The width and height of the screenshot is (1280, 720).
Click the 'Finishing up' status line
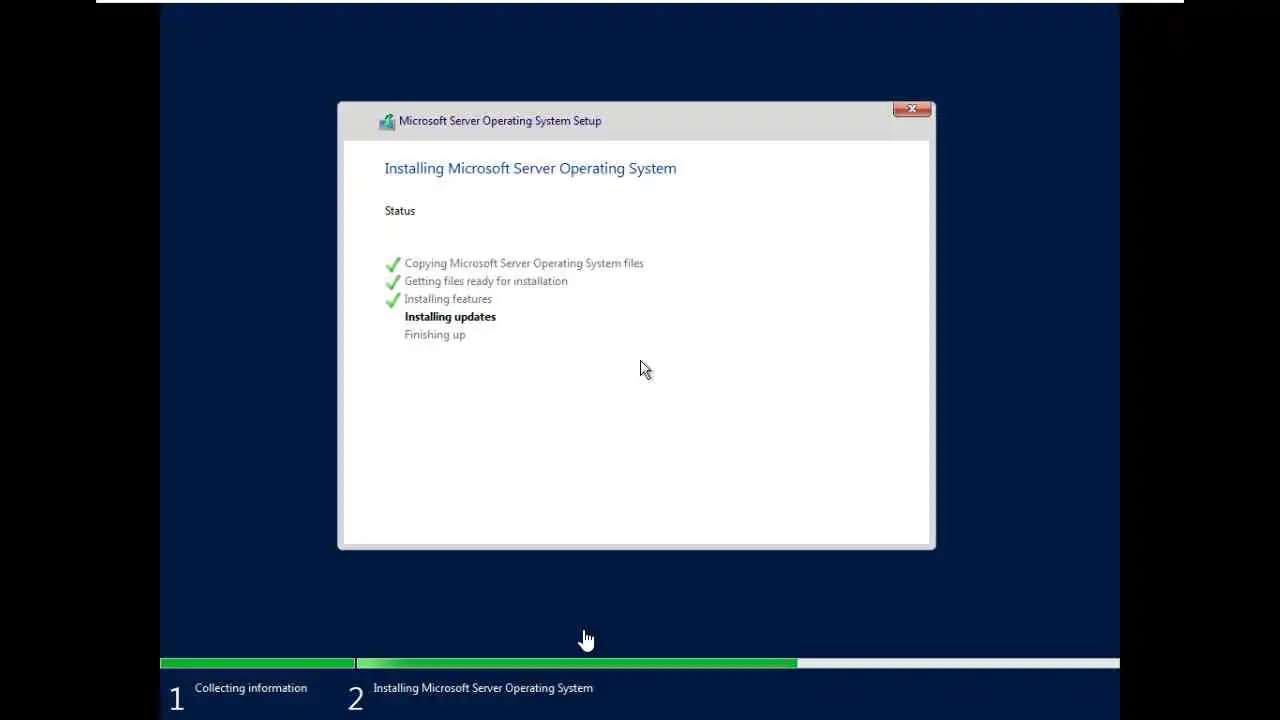[435, 335]
